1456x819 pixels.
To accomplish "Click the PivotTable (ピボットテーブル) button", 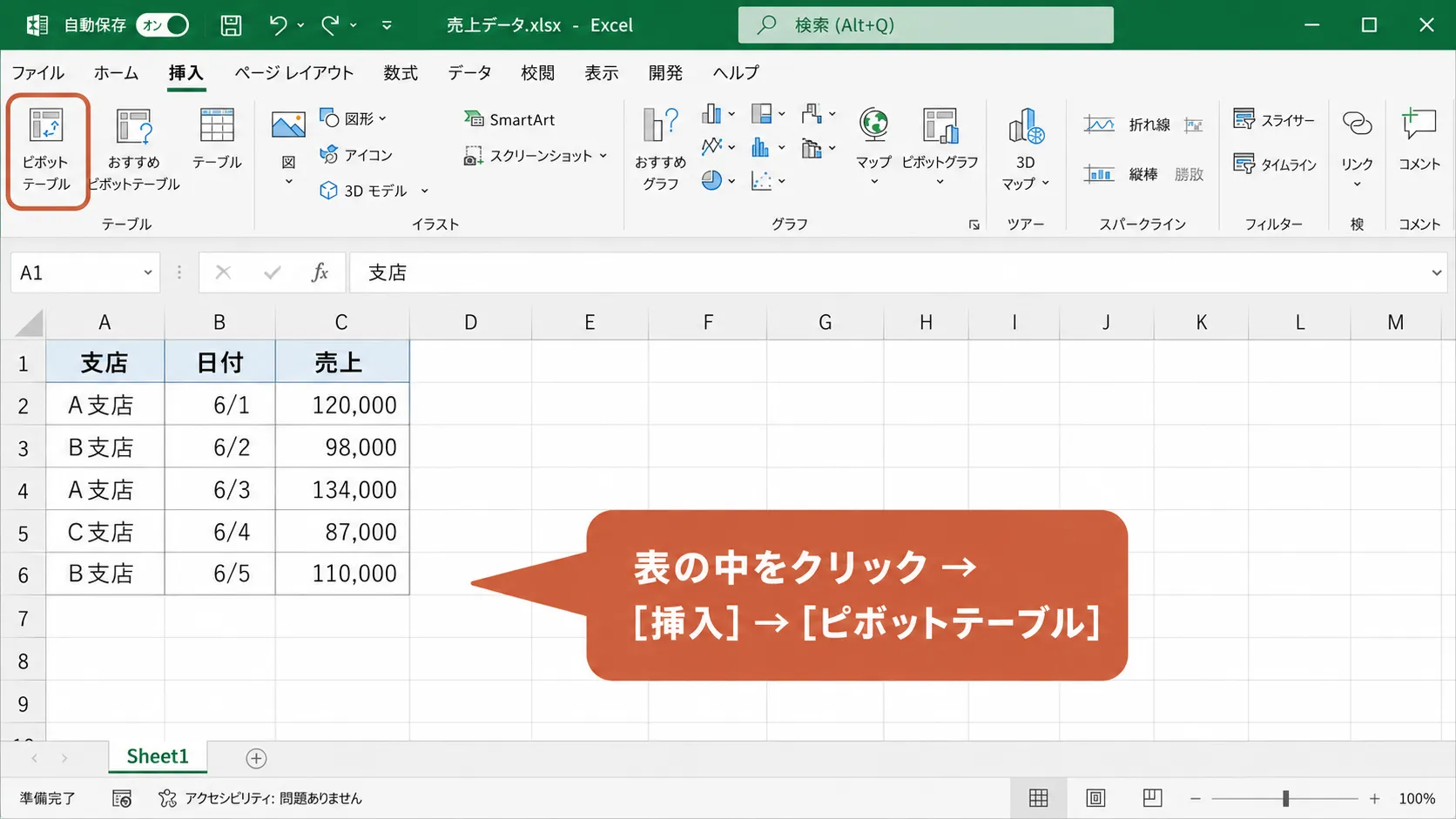I will [47, 150].
